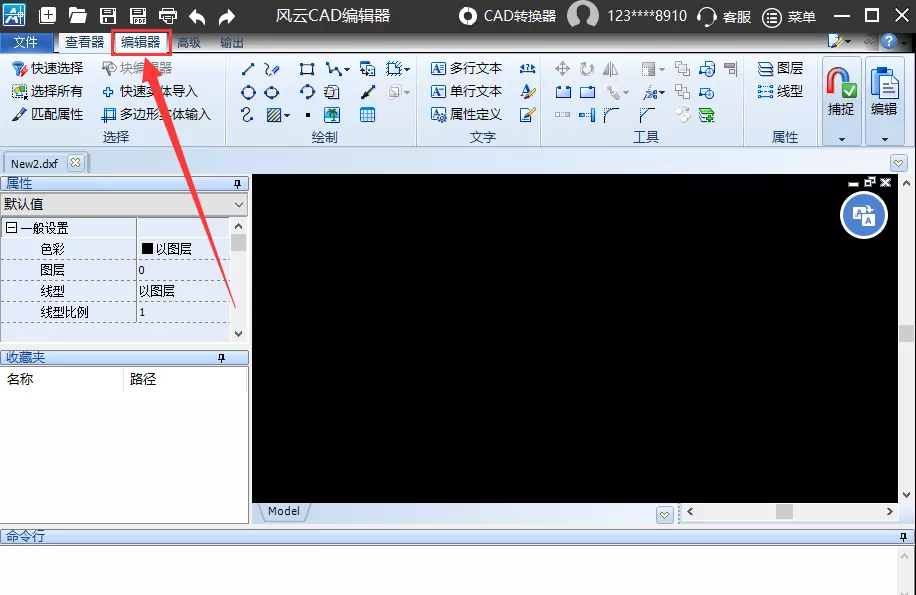Print the drawing with printer icon
Viewport: 916px width, 595px height.
click(168, 16)
